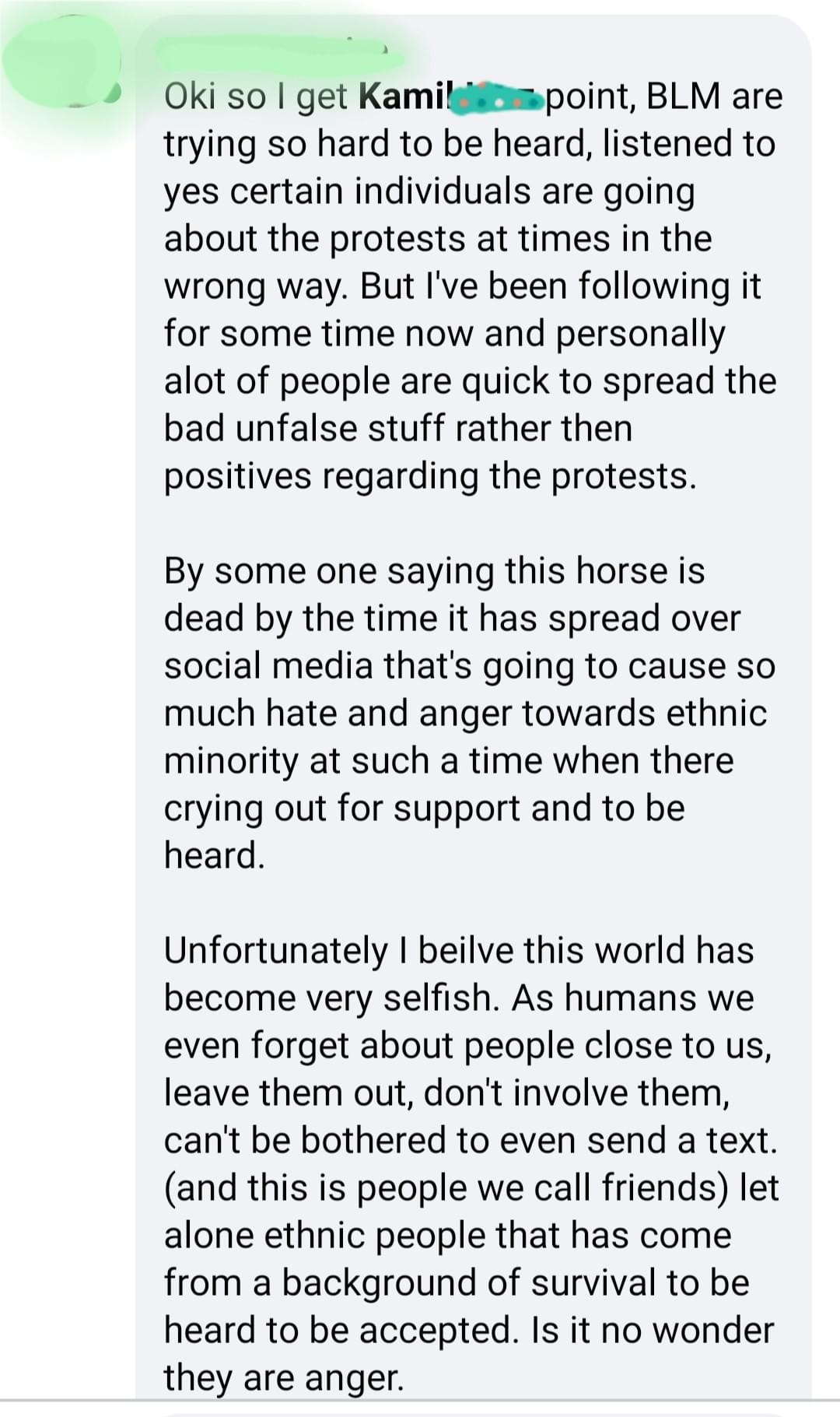Select the 'By some one saying this horse' line
This screenshot has height=1417, width=840.
tap(434, 570)
